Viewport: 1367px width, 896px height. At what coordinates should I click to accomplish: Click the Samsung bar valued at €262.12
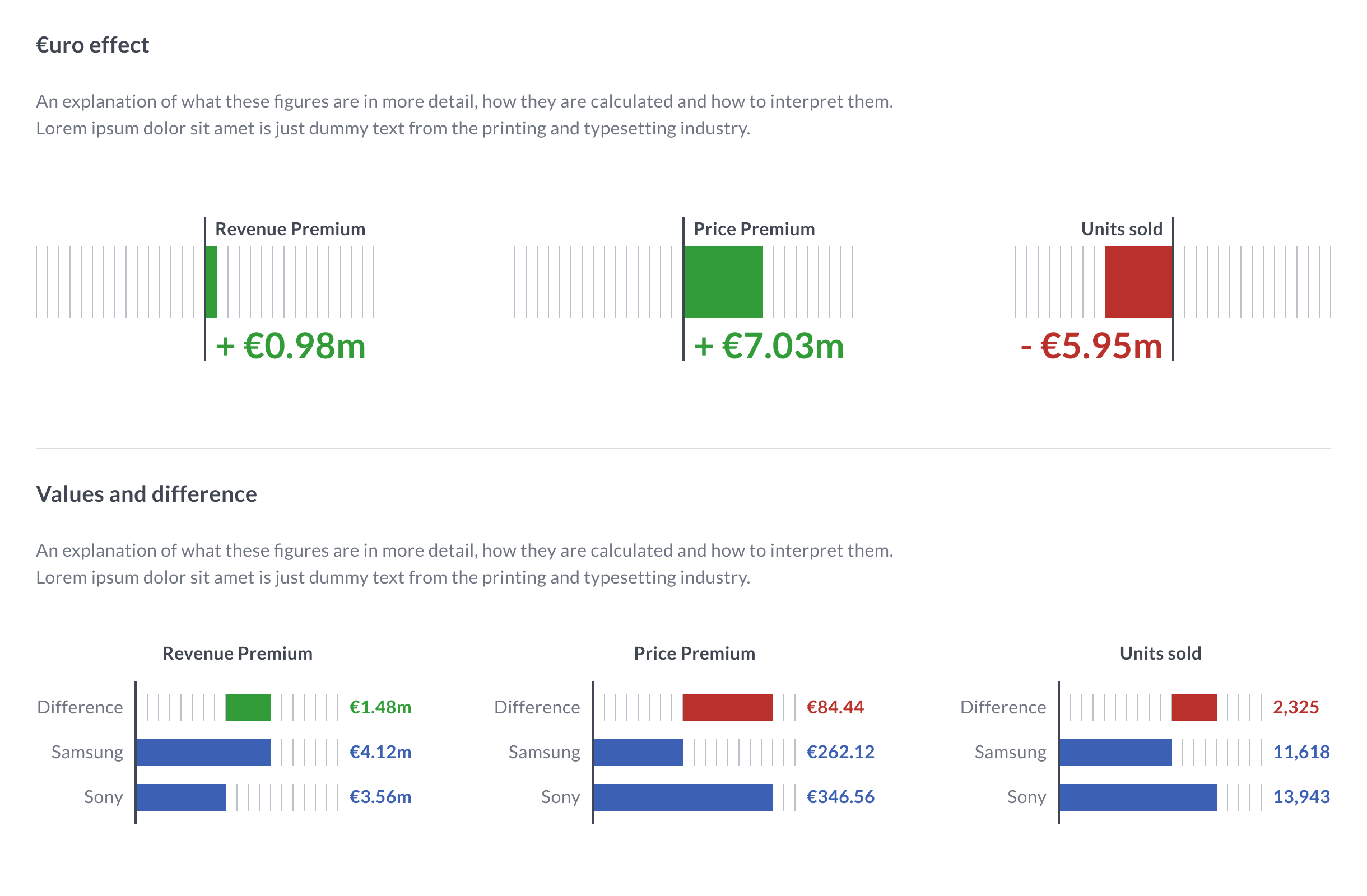point(638,752)
